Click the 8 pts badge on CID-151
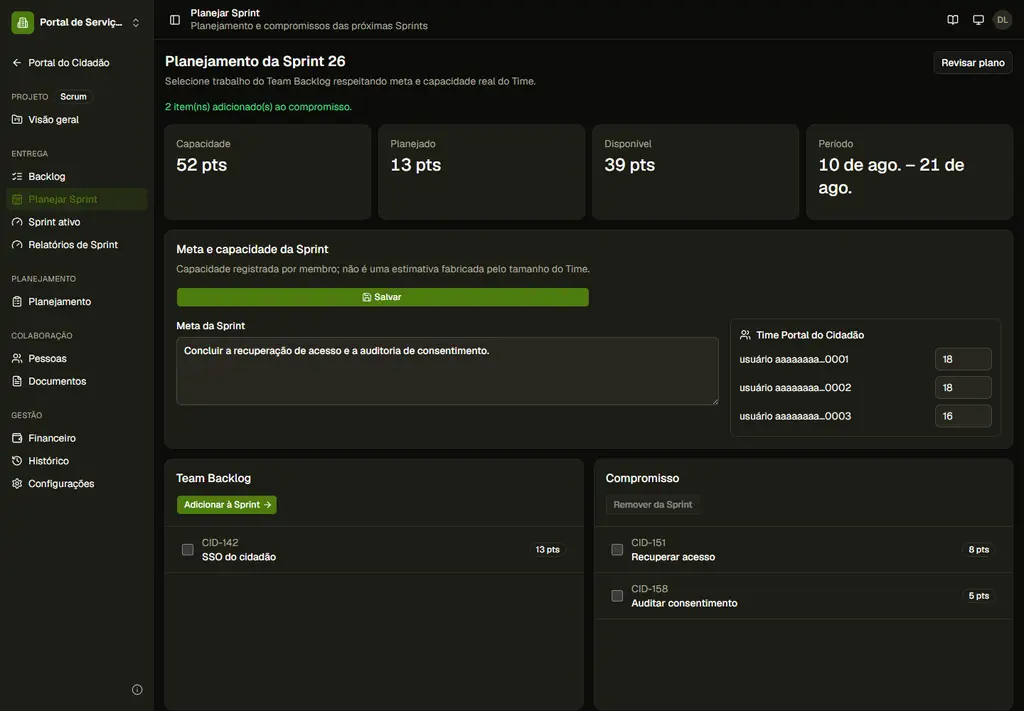This screenshot has width=1024, height=711. 978,550
